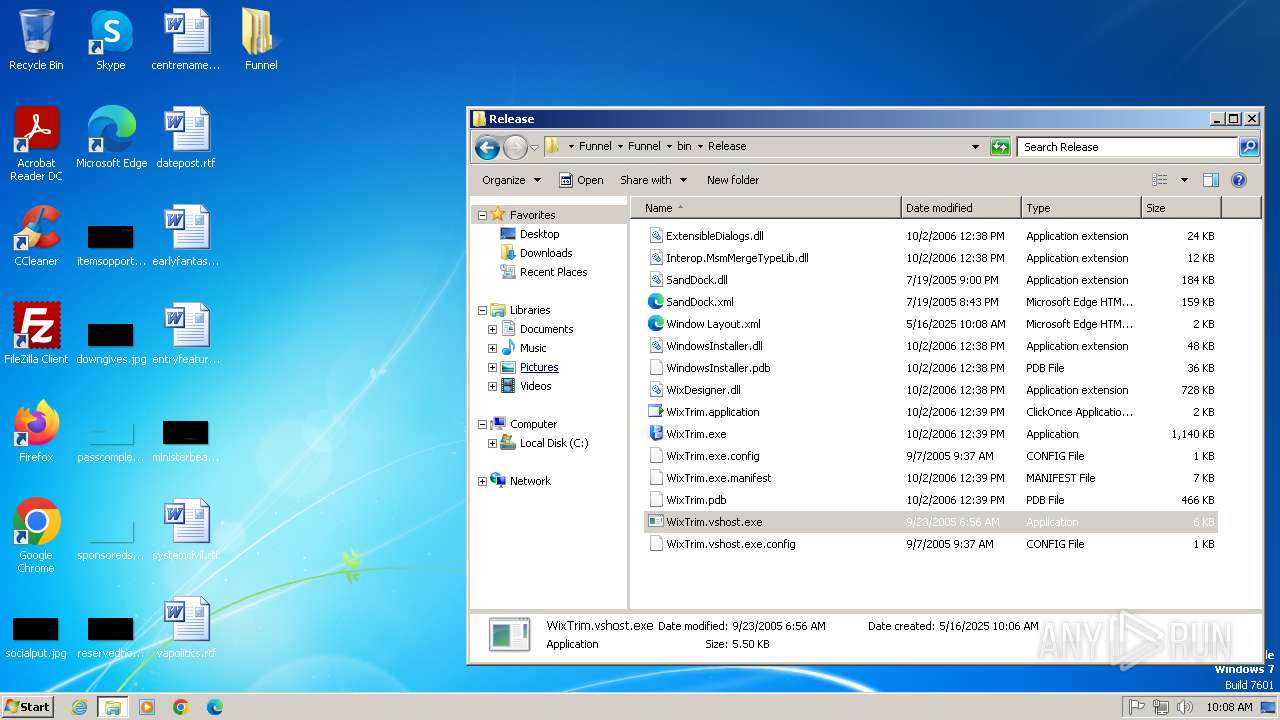Sort by the Type column header
This screenshot has width=1280, height=720.
point(1081,208)
